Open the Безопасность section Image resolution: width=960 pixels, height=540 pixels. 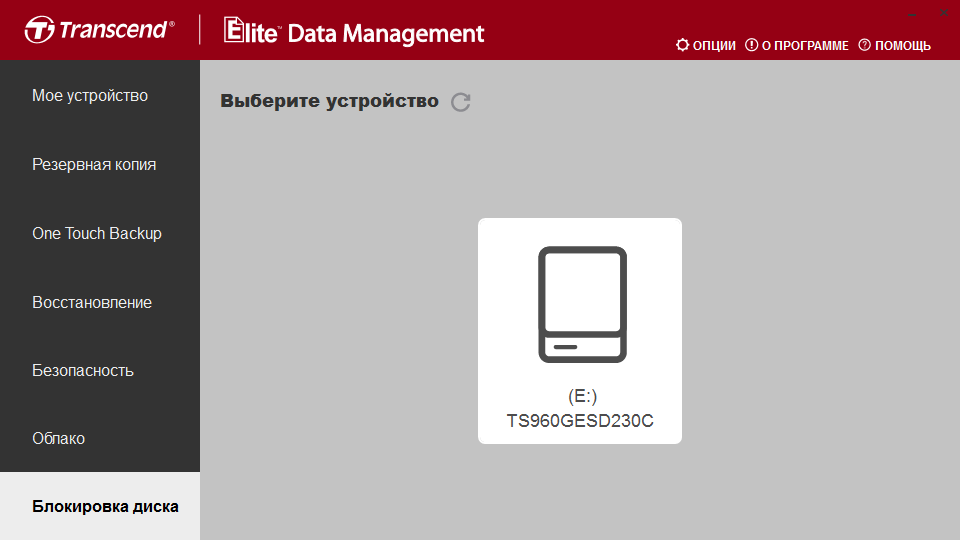click(x=100, y=370)
